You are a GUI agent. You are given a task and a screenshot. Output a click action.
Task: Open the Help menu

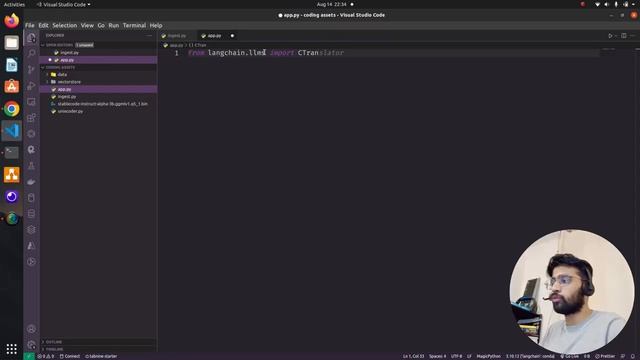(x=156, y=25)
